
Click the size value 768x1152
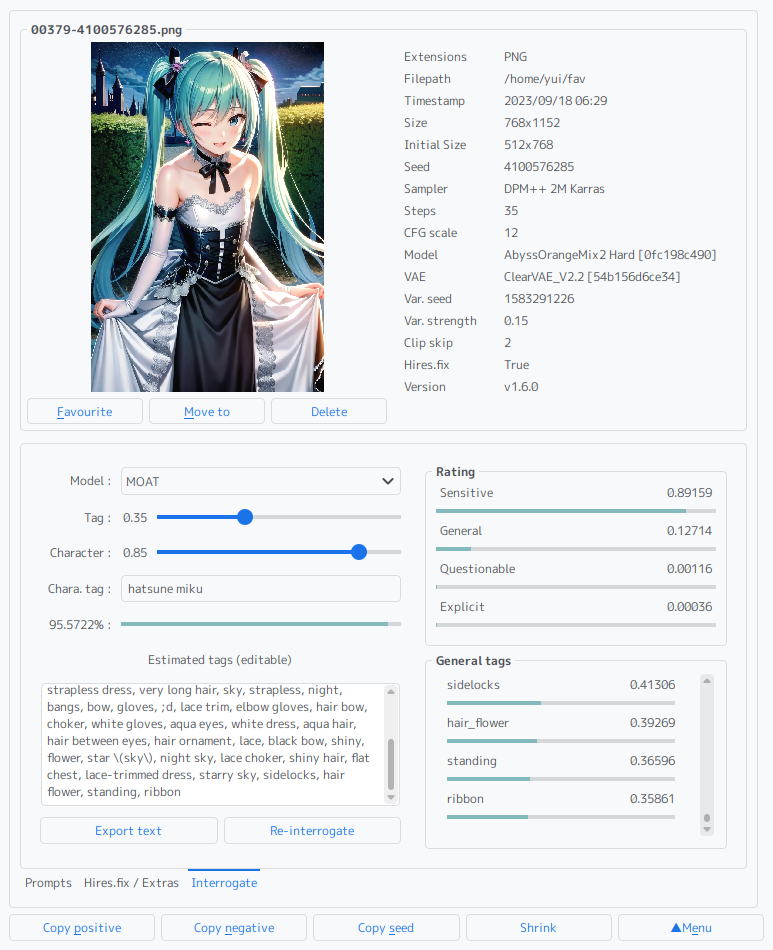pyautogui.click(x=532, y=122)
